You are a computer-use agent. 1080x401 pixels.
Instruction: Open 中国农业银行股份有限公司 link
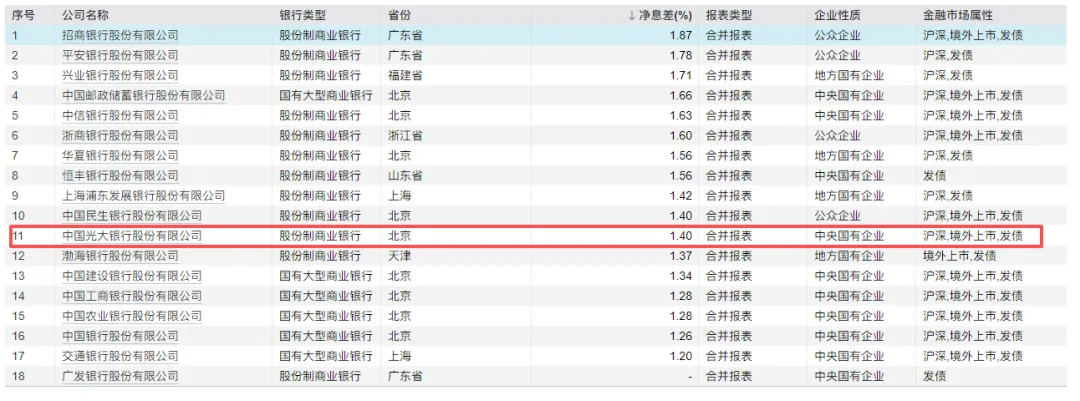[x=132, y=316]
